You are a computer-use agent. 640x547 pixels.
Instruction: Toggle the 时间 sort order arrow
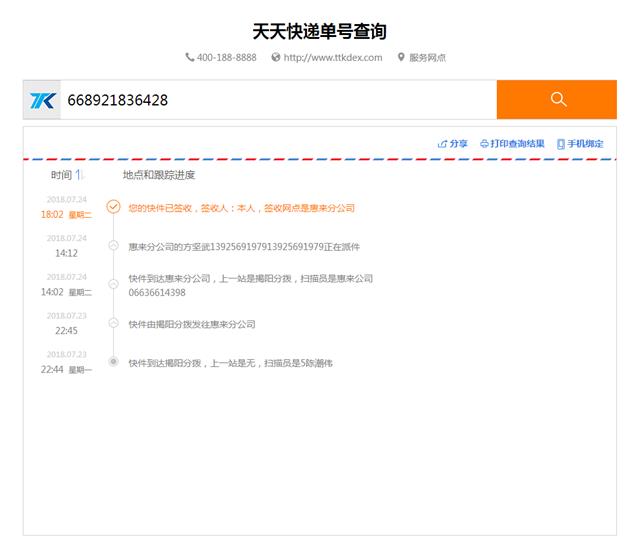pyautogui.click(x=79, y=175)
